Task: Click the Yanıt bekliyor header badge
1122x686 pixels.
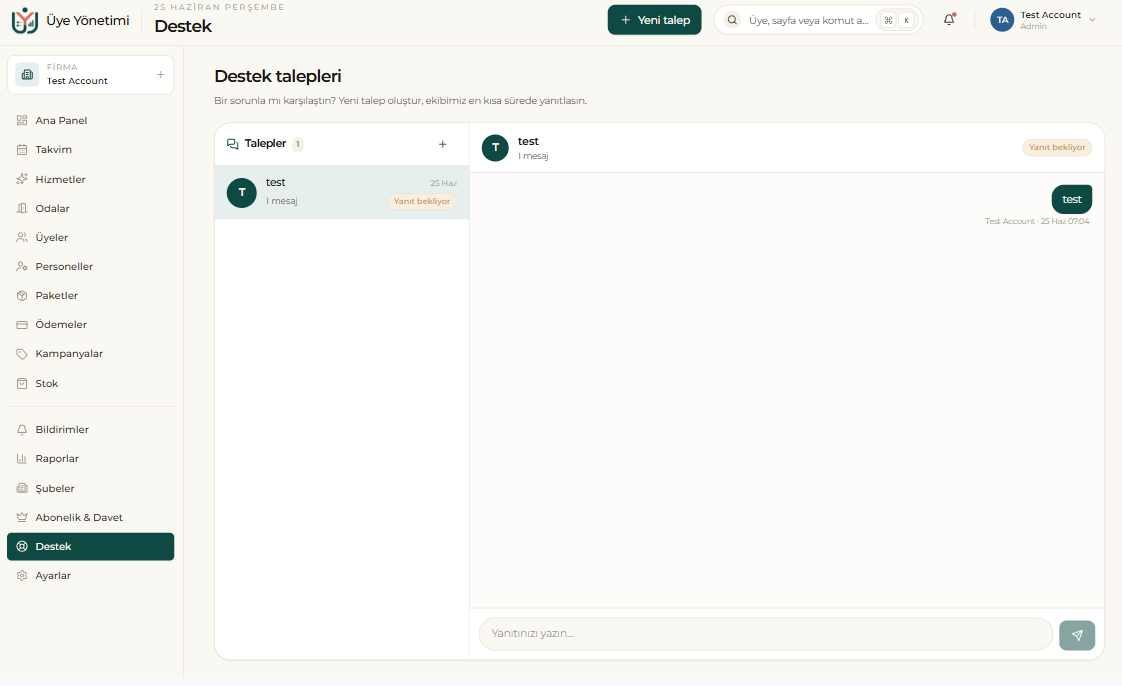Action: click(x=1057, y=147)
